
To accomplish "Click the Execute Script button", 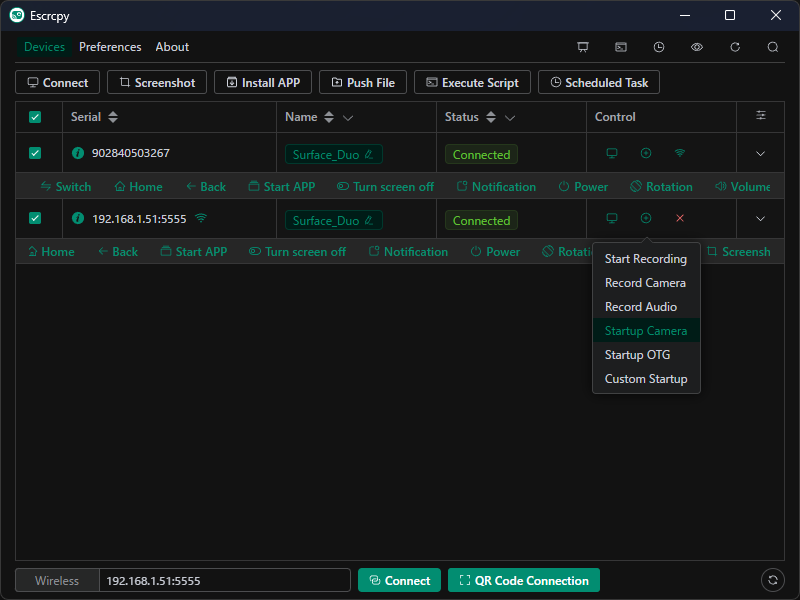I will 472,83.
